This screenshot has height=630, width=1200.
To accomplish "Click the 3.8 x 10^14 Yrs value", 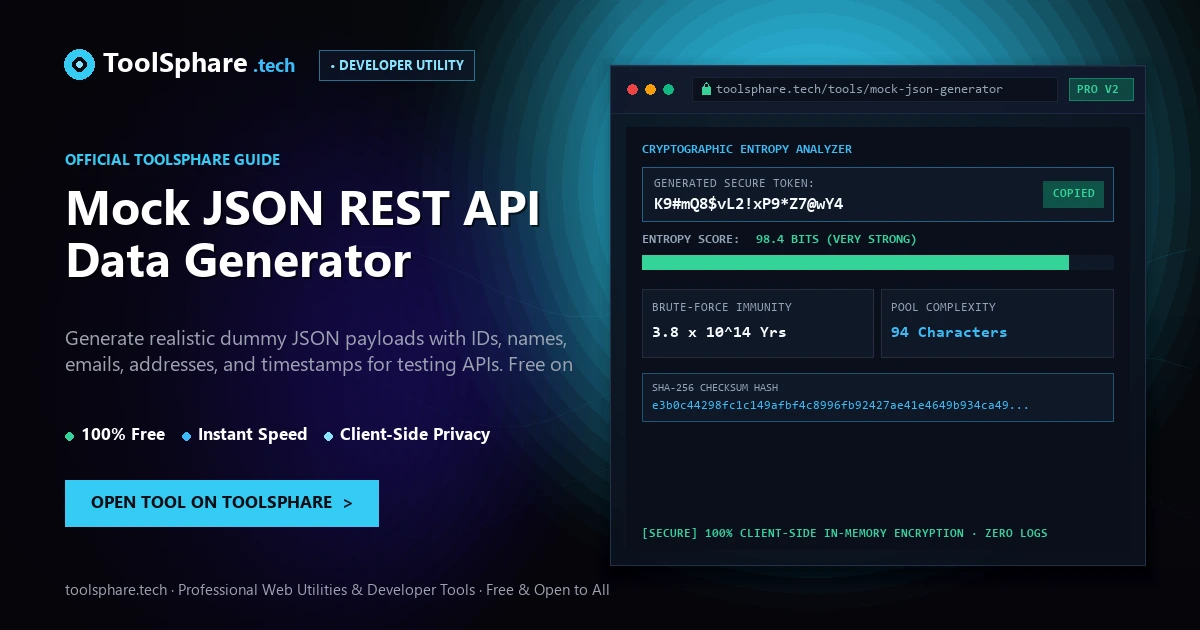I will pos(719,332).
